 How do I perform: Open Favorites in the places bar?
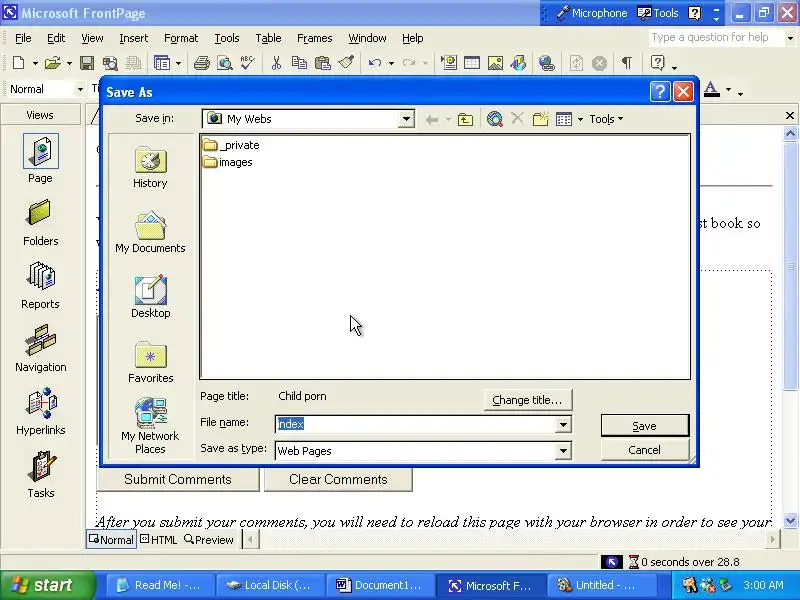(150, 362)
